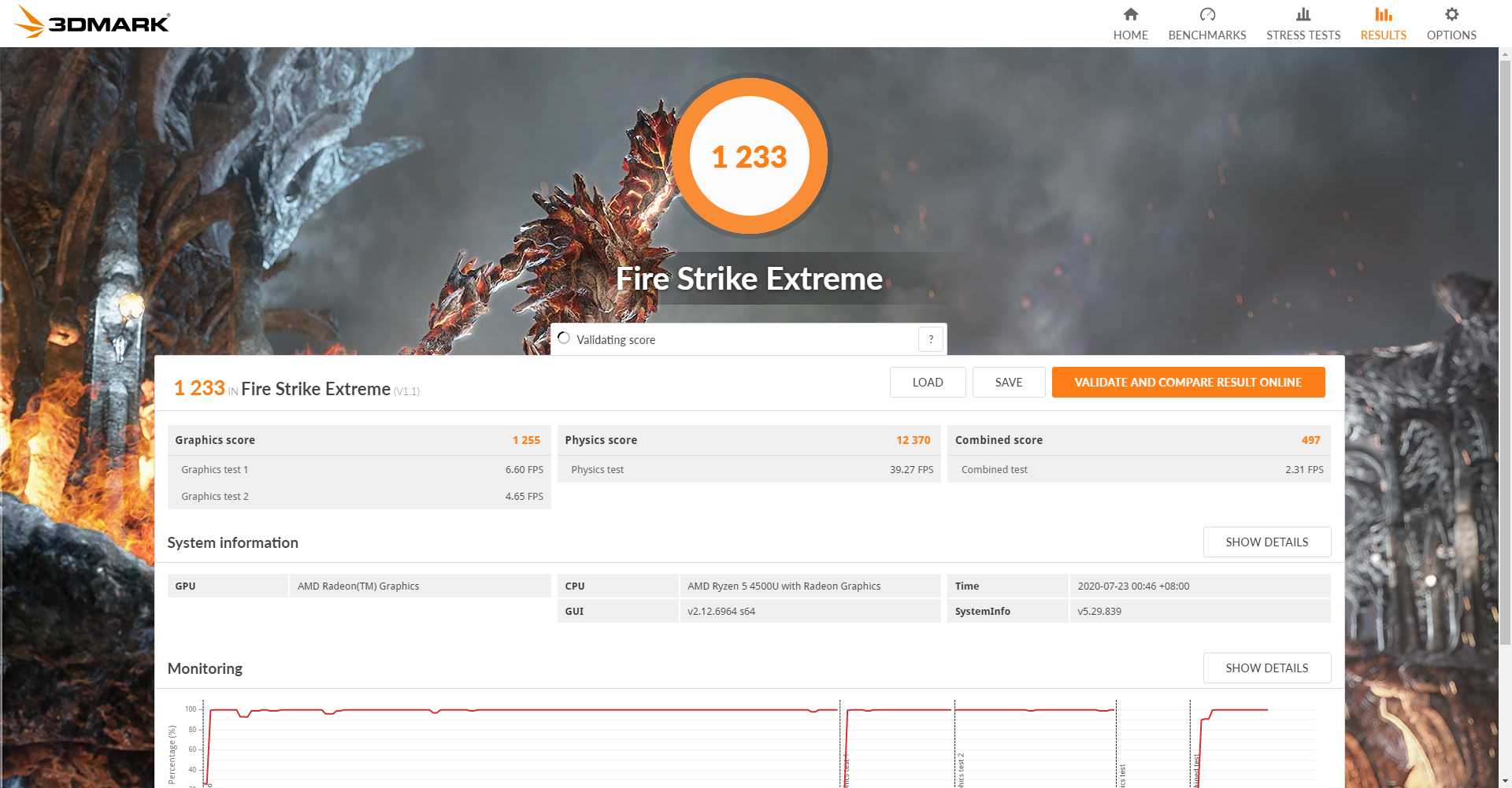
Task: Click the Time value 2020-07-23 00:46
Action: click(x=1133, y=586)
